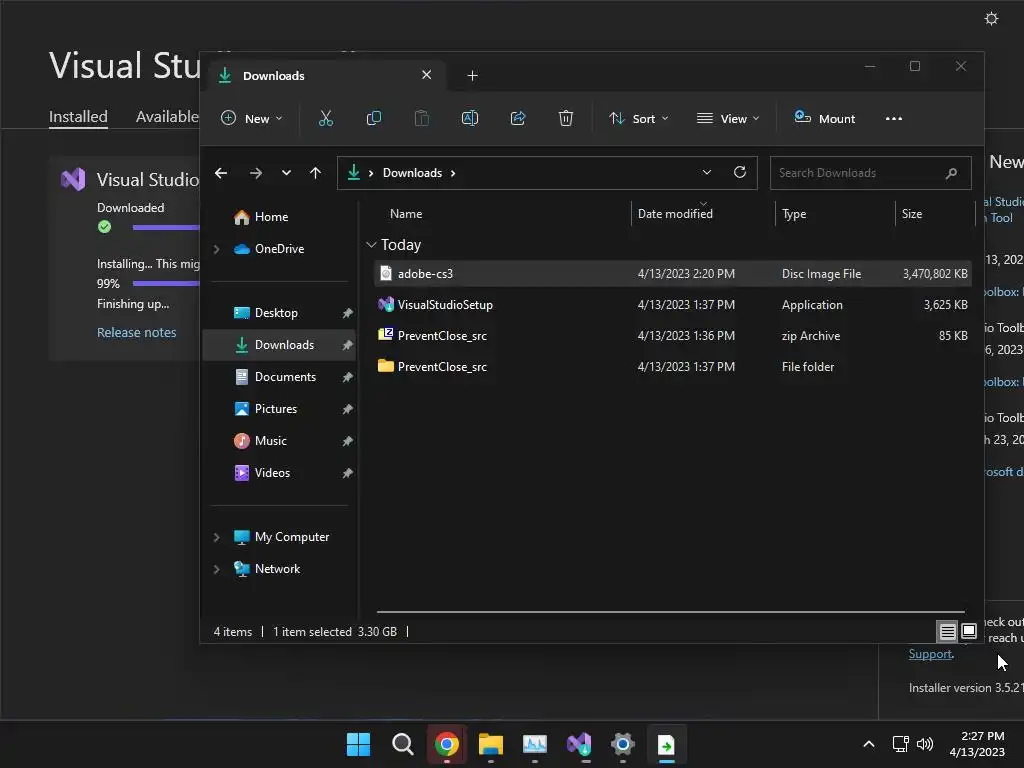Screen dimensions: 1024x768
Task: Expand the OneDrive tree node
Action: (x=216, y=249)
